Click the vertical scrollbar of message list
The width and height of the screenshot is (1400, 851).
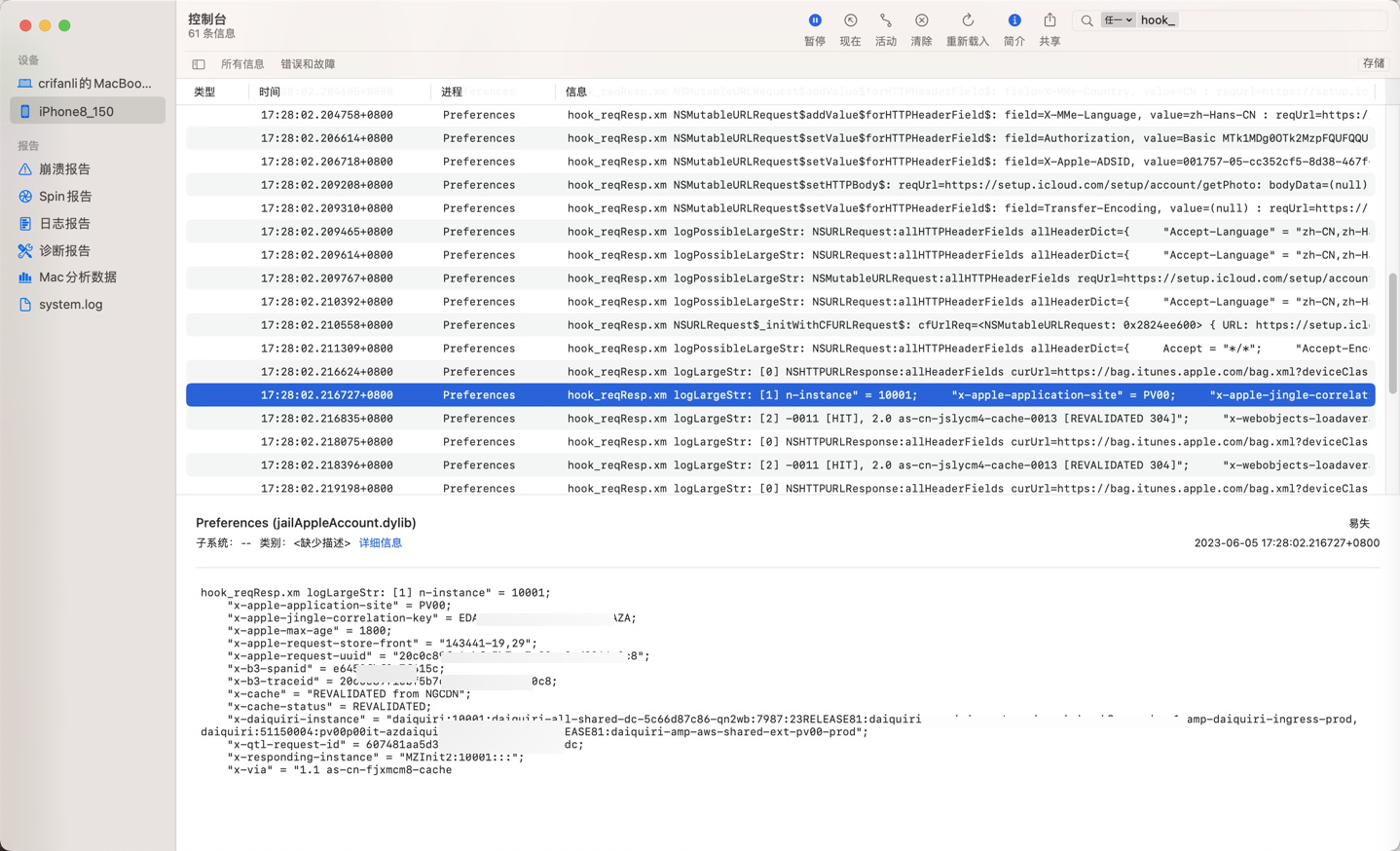(x=1392, y=333)
